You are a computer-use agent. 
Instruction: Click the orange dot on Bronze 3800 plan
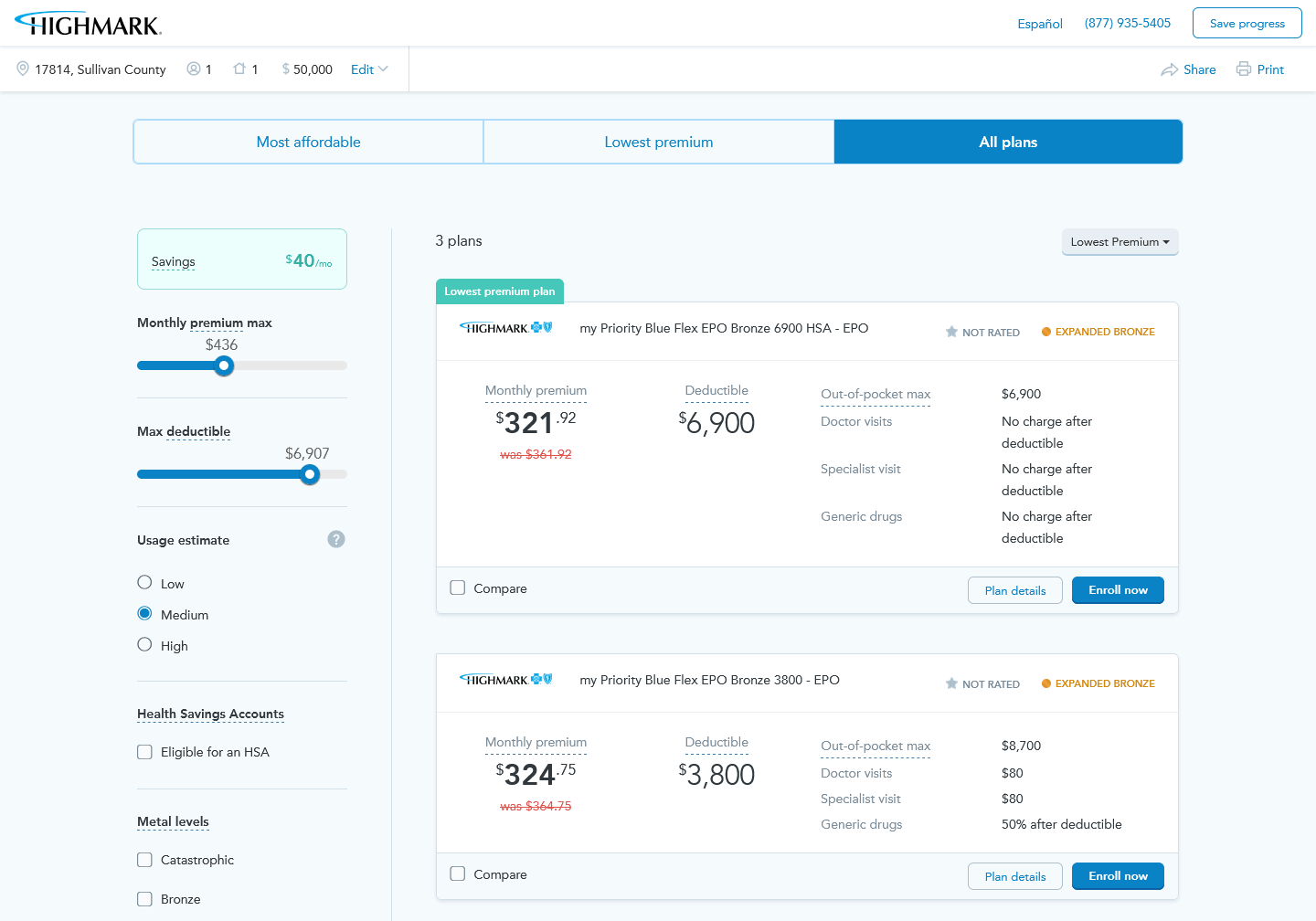tap(1046, 683)
